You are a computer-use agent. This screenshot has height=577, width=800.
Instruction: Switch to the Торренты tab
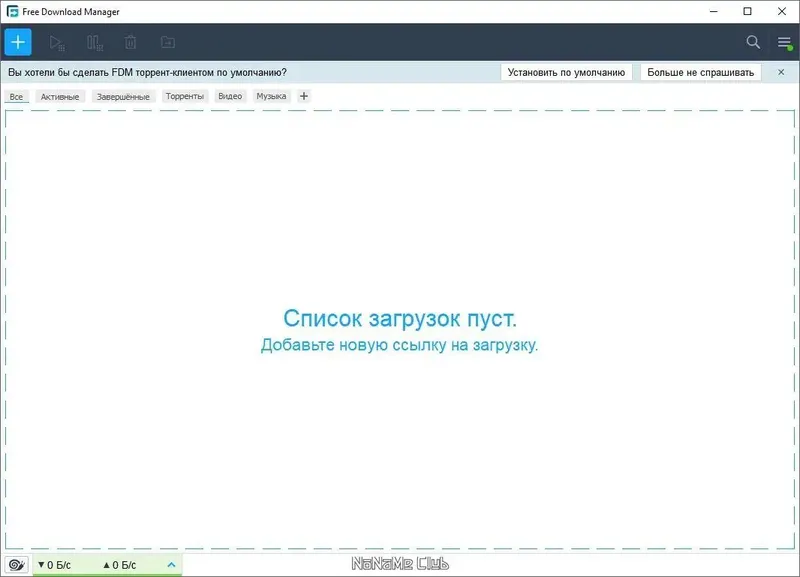coord(183,96)
